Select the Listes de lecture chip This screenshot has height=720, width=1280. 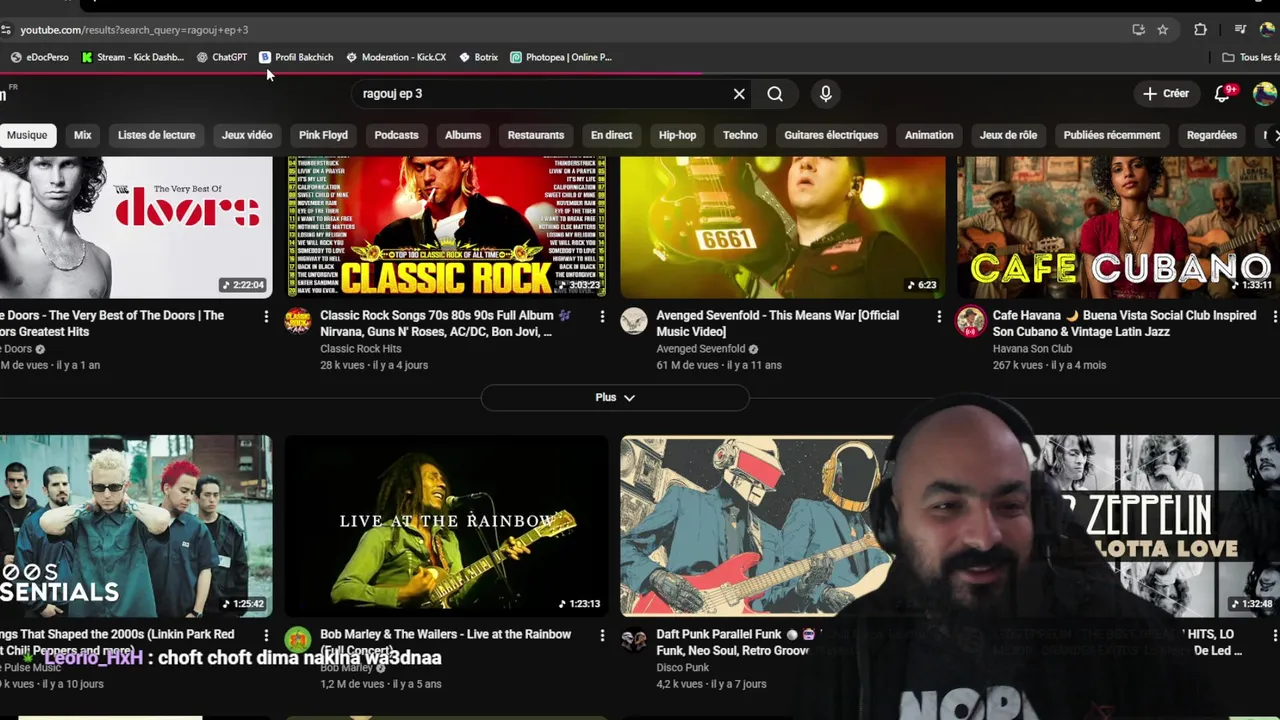coord(156,135)
